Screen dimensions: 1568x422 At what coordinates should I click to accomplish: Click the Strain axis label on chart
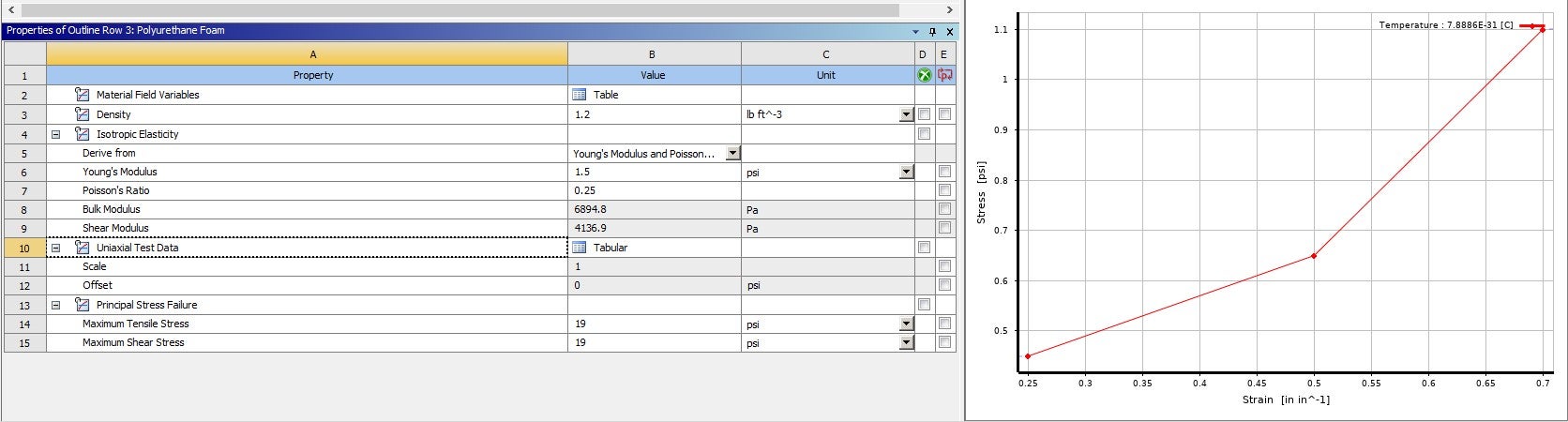click(1286, 399)
